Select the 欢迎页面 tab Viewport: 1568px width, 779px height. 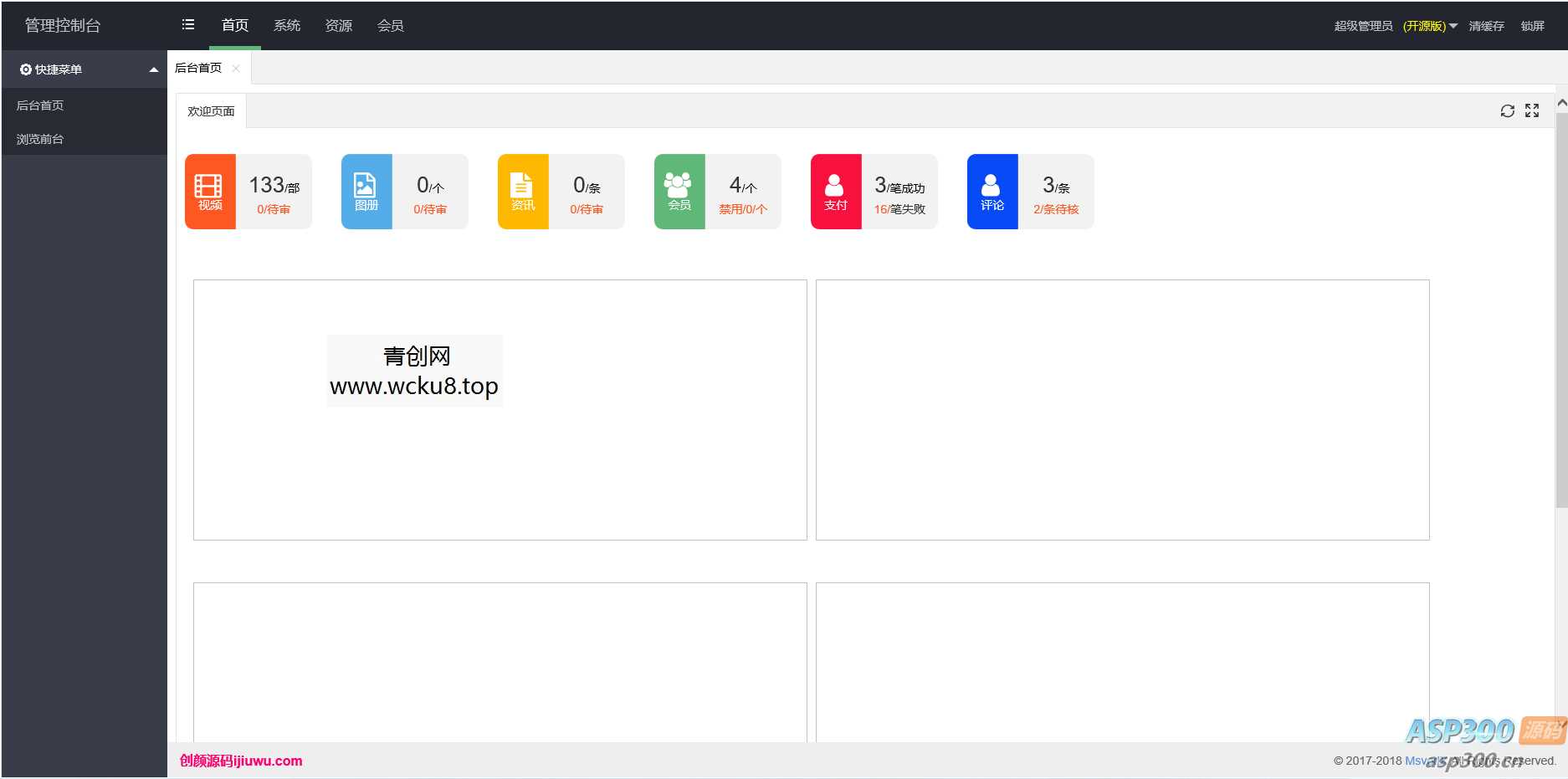pos(211,111)
